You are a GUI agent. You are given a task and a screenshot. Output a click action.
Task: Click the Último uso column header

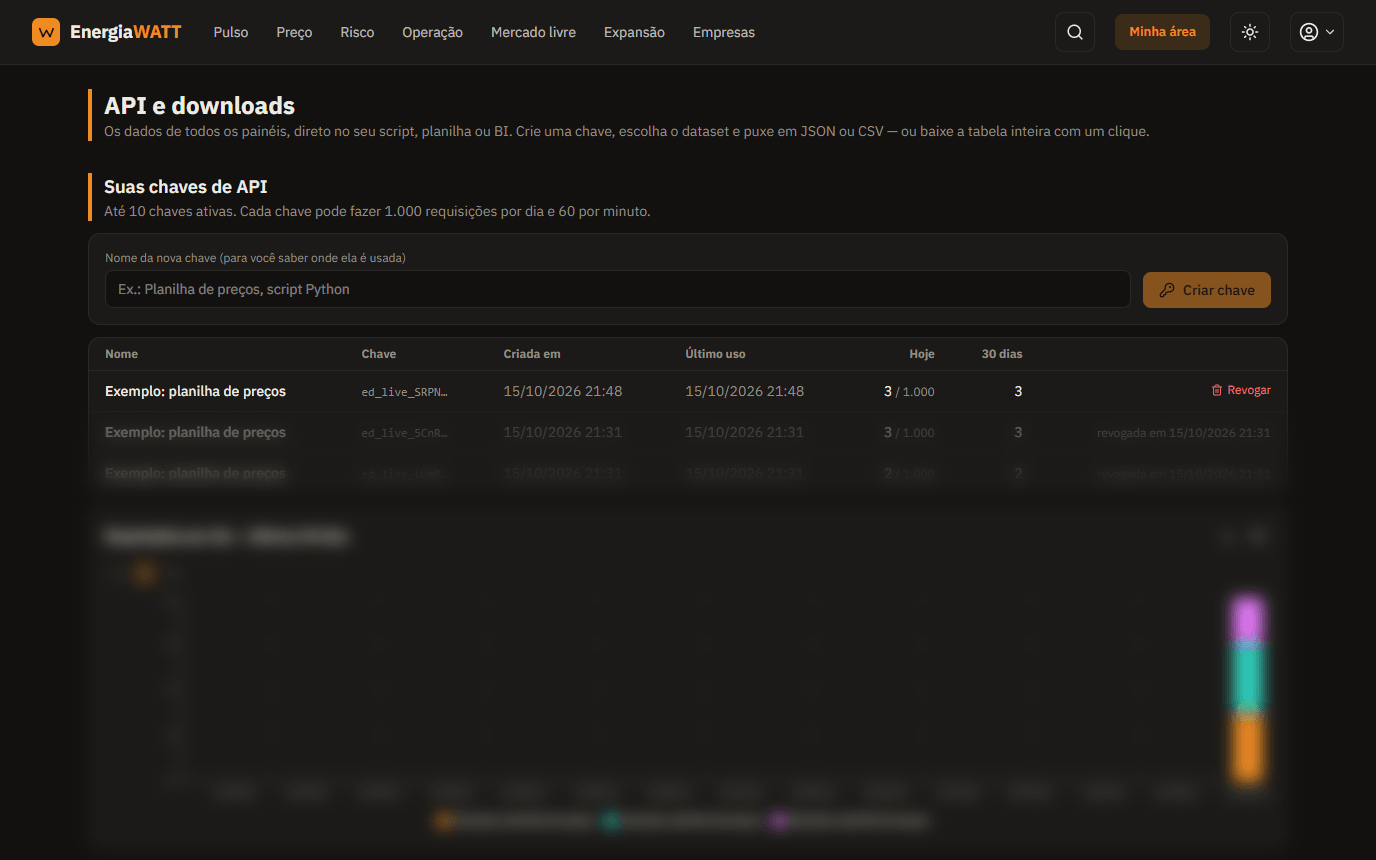click(x=715, y=354)
